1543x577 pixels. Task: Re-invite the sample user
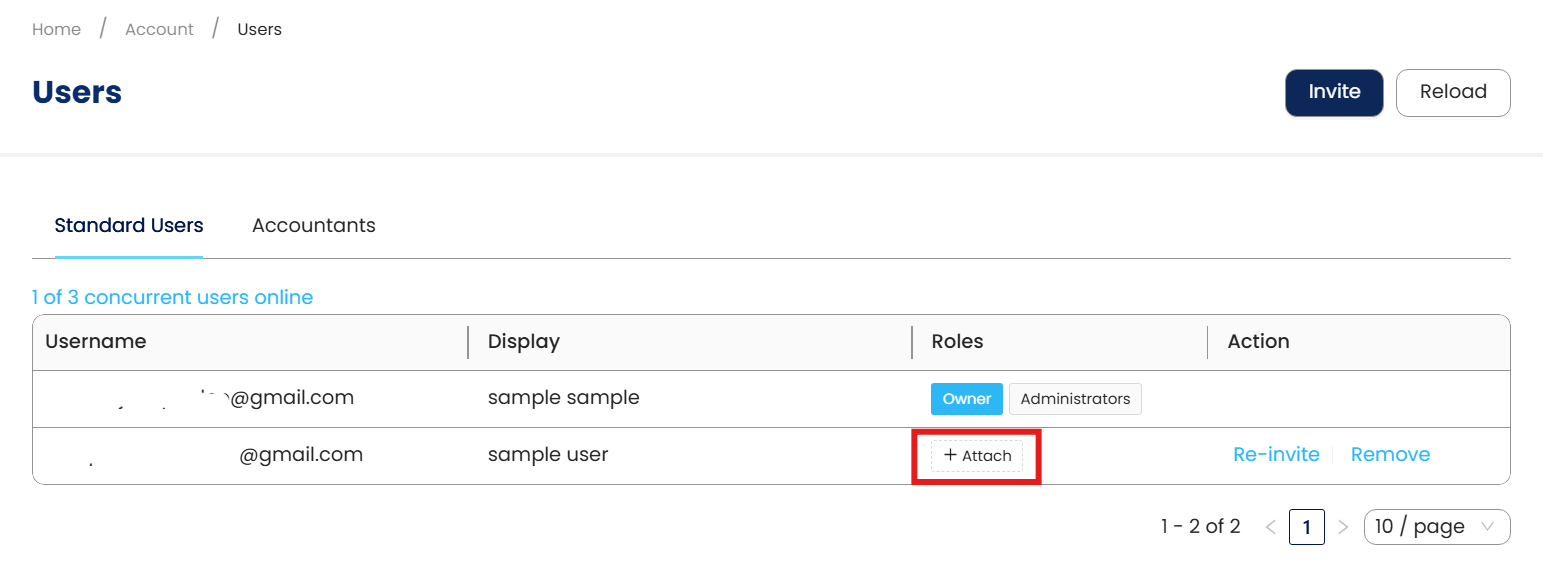(1276, 455)
